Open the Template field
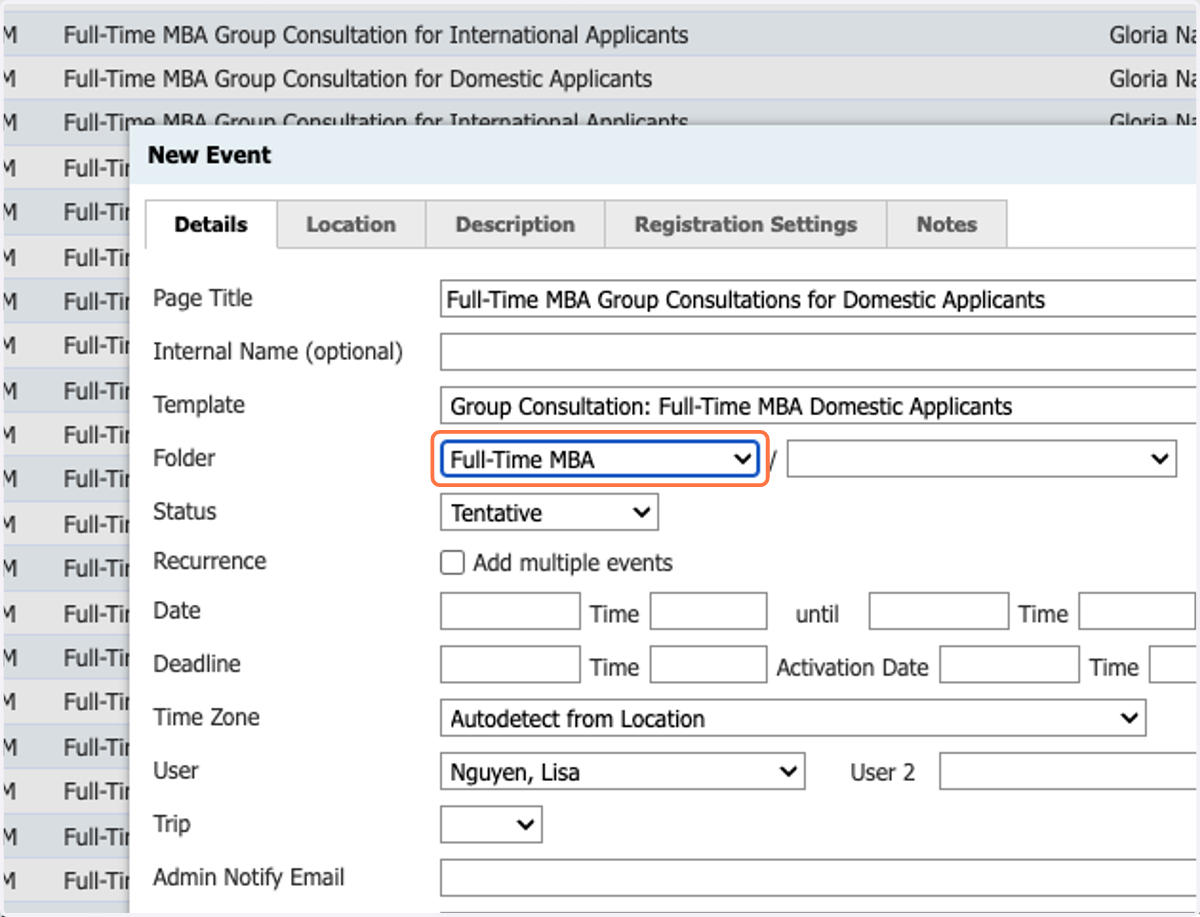The height and width of the screenshot is (917, 1200). [x=818, y=406]
